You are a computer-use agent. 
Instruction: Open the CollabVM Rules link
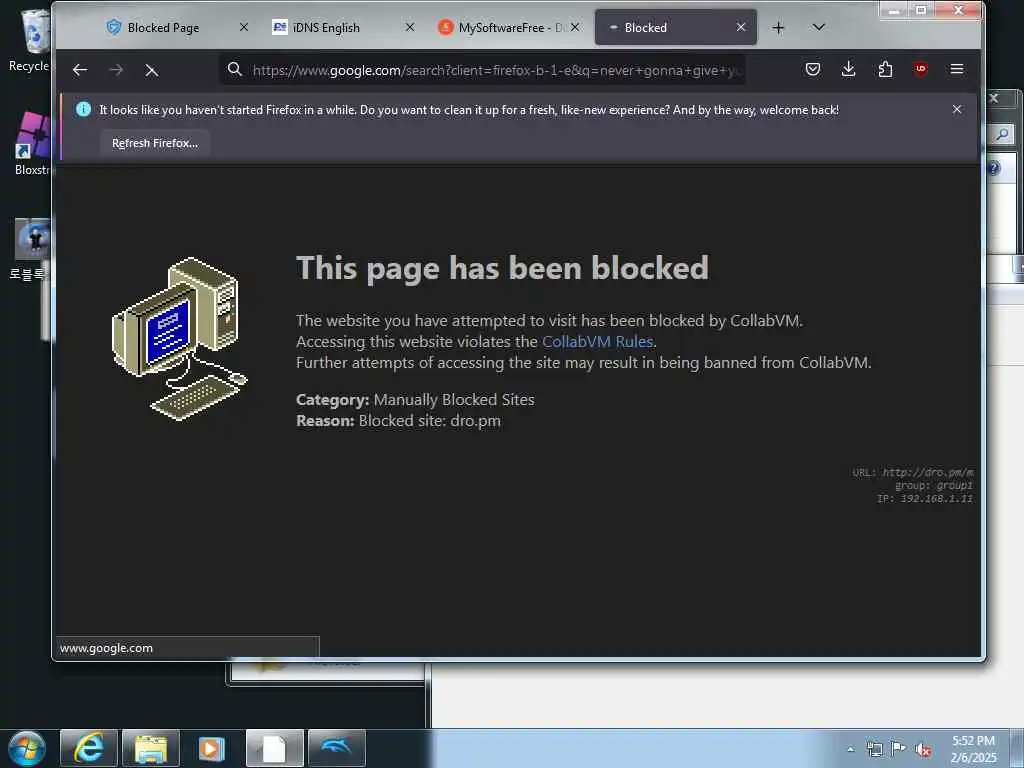598,342
